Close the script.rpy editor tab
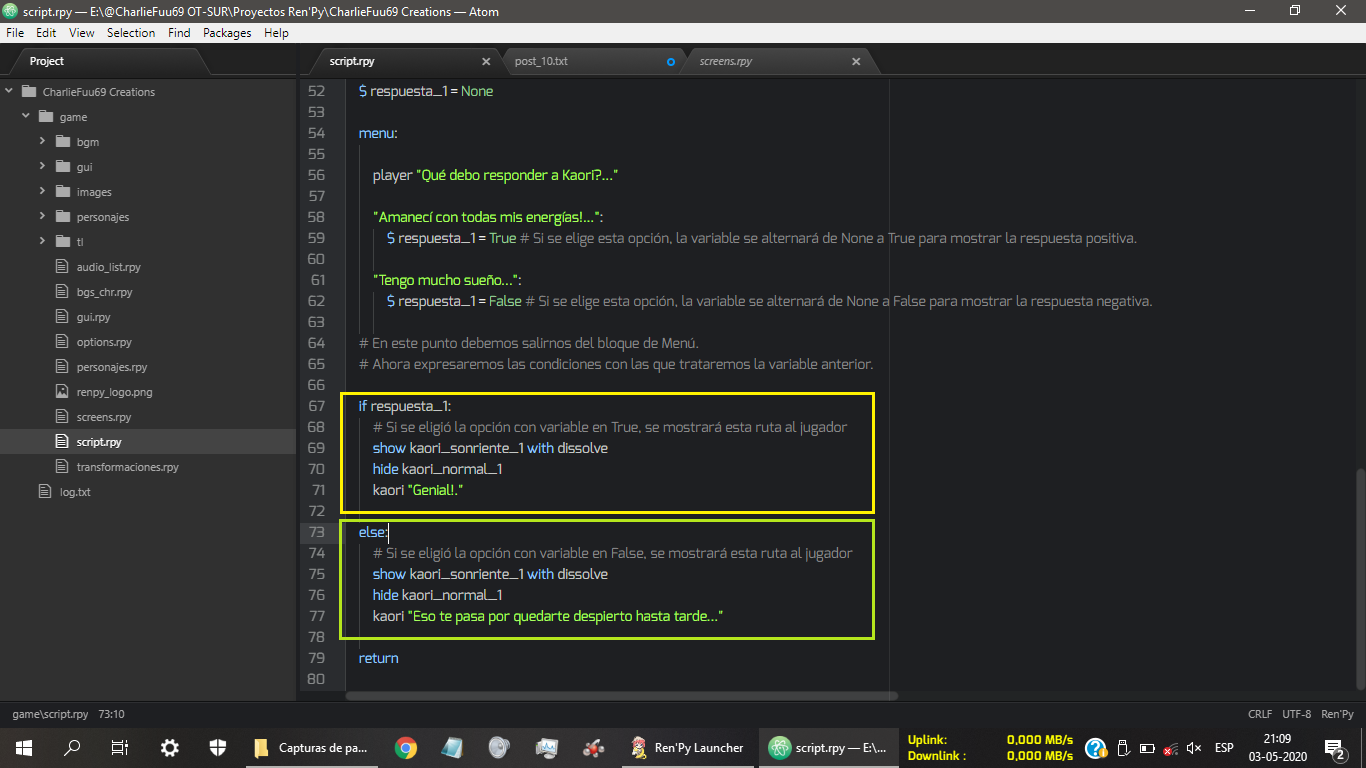The width and height of the screenshot is (1366, 768). pos(486,62)
